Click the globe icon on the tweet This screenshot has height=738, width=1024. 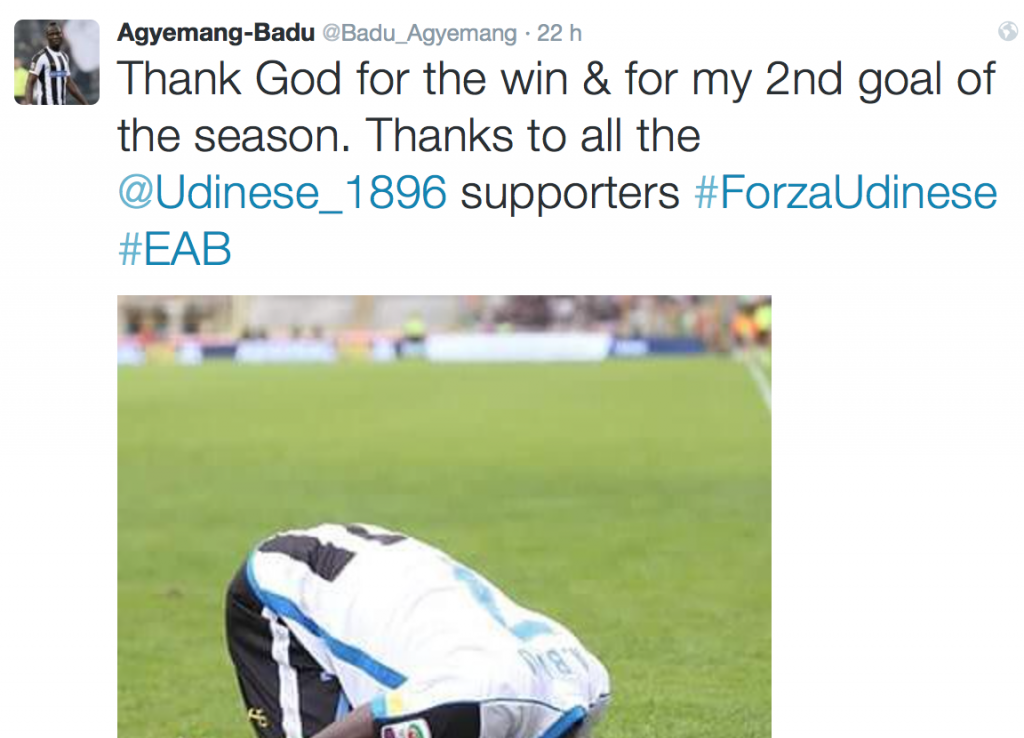[1007, 32]
